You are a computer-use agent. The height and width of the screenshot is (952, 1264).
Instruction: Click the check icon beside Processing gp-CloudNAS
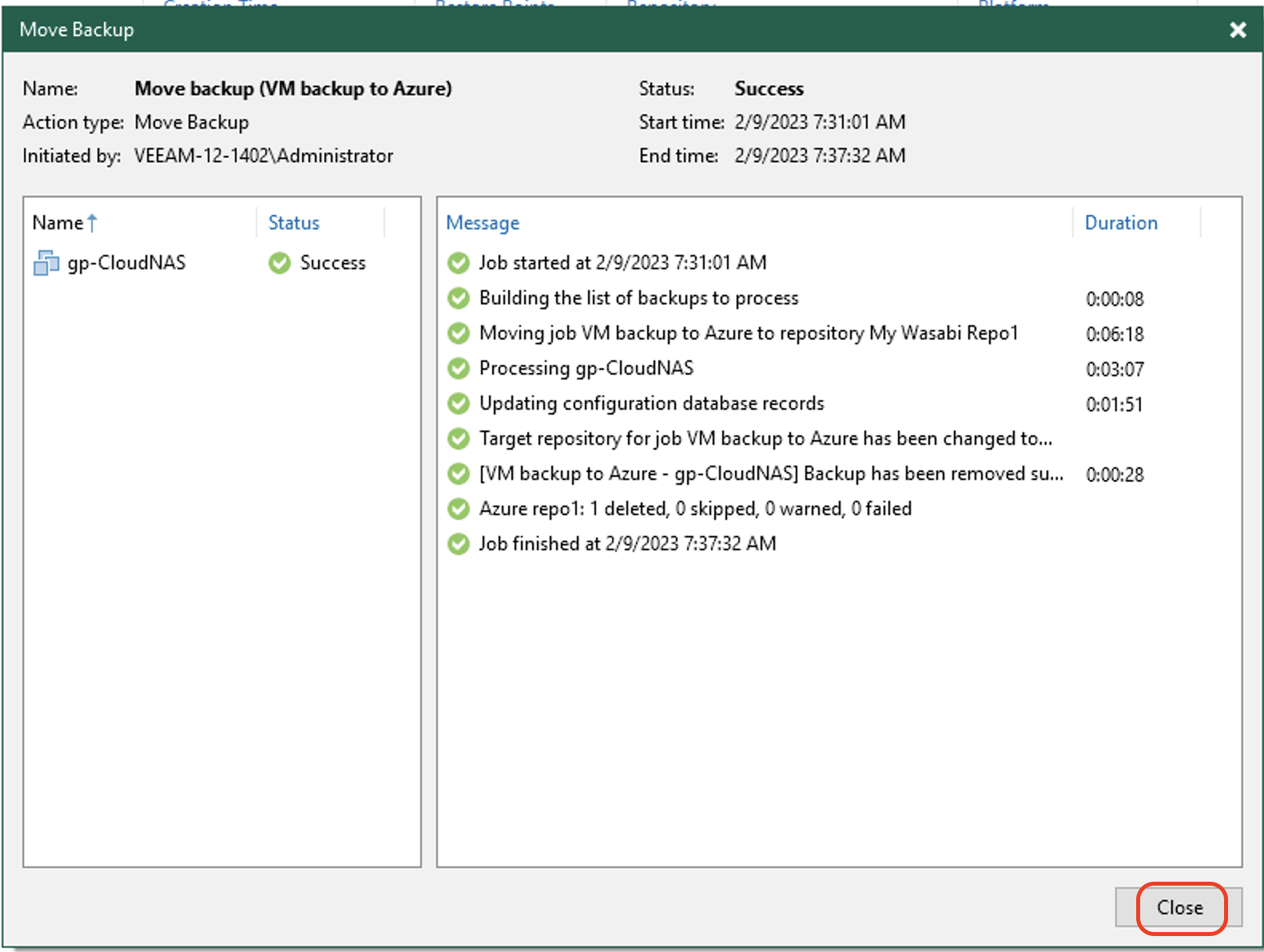459,368
